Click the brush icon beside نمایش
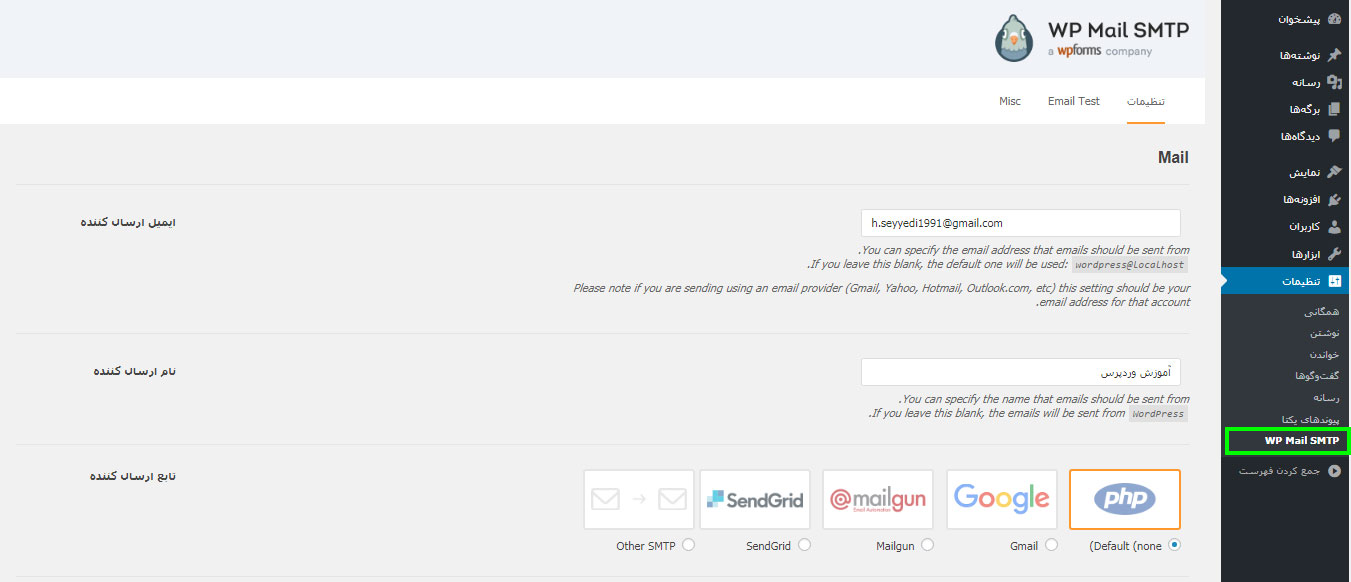The image size is (1351, 582). (1334, 172)
